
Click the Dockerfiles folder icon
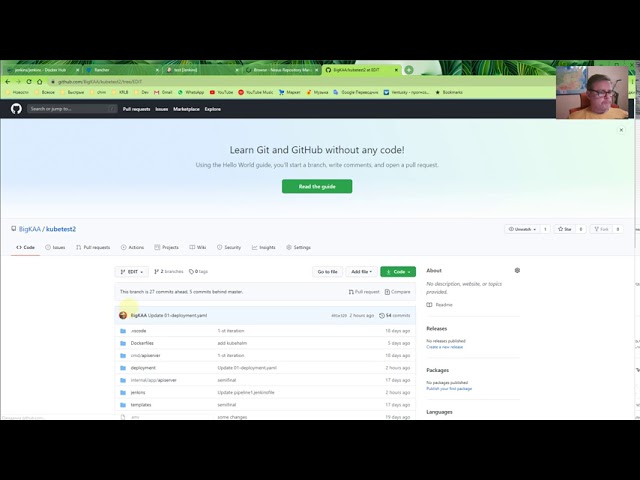coord(123,343)
